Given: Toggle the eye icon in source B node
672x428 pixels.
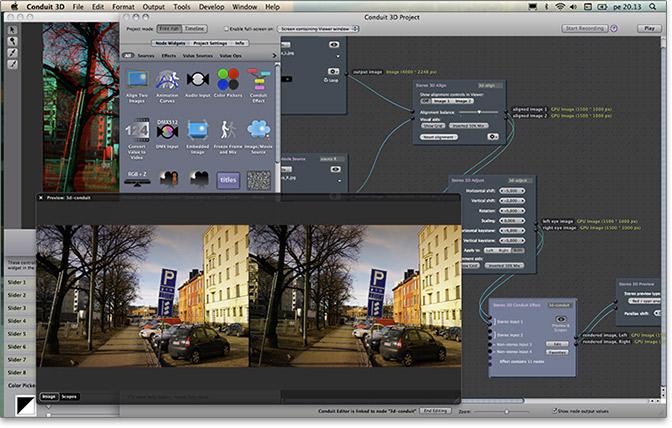Looking at the screenshot, I should coord(335,169).
